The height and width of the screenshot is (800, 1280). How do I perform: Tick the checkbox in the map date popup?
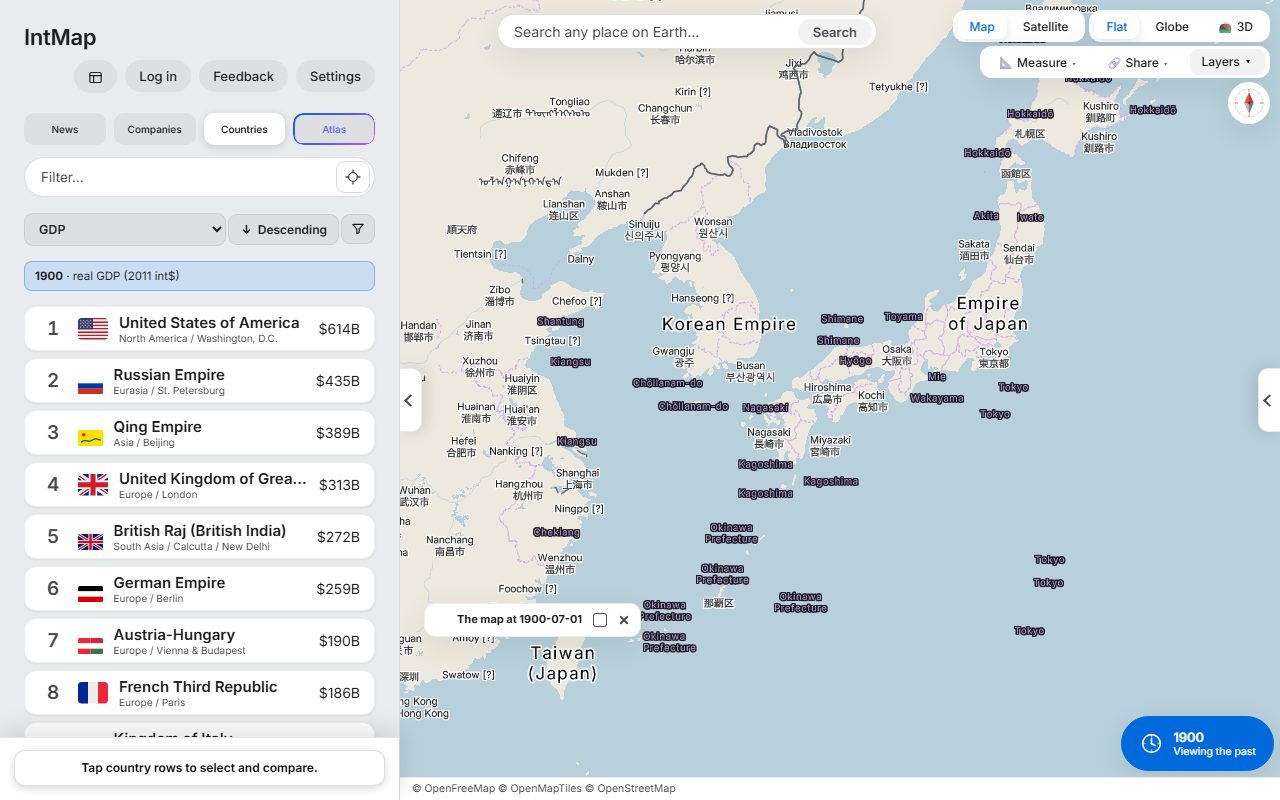tap(600, 620)
